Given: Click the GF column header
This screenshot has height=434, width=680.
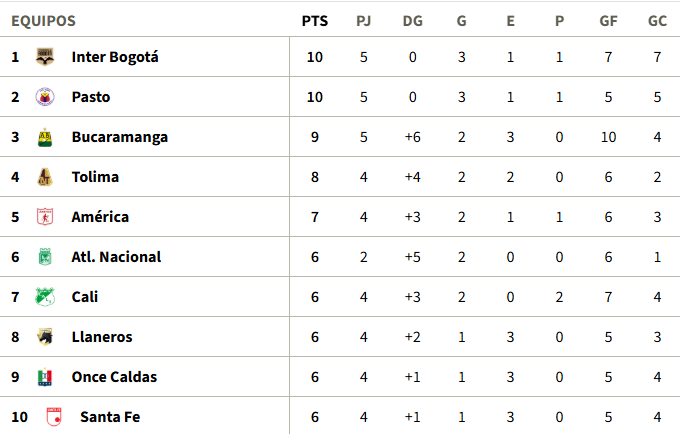Looking at the screenshot, I should click(608, 20).
